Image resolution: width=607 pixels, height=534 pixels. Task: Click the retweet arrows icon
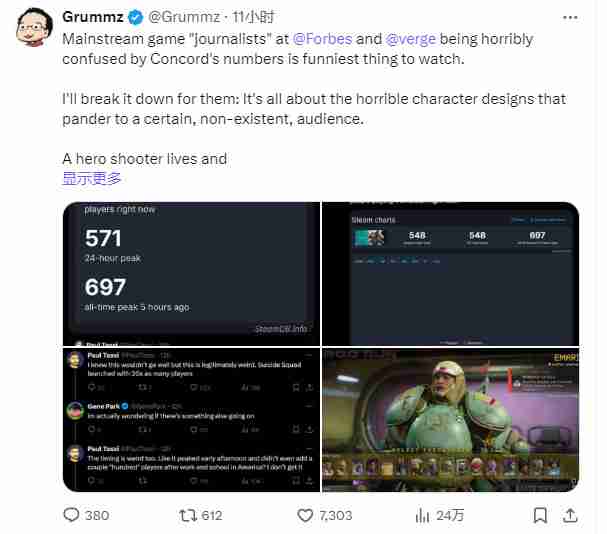click(188, 515)
